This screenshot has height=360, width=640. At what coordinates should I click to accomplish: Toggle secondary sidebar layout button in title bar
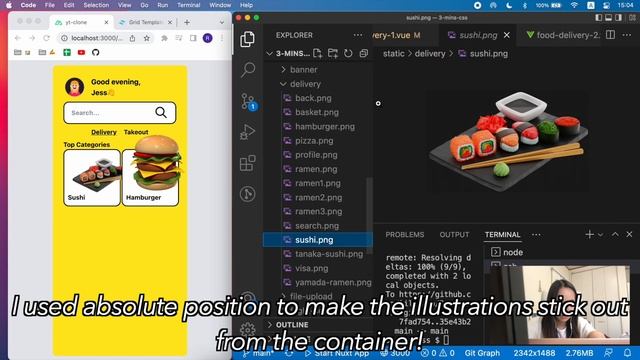[619, 18]
